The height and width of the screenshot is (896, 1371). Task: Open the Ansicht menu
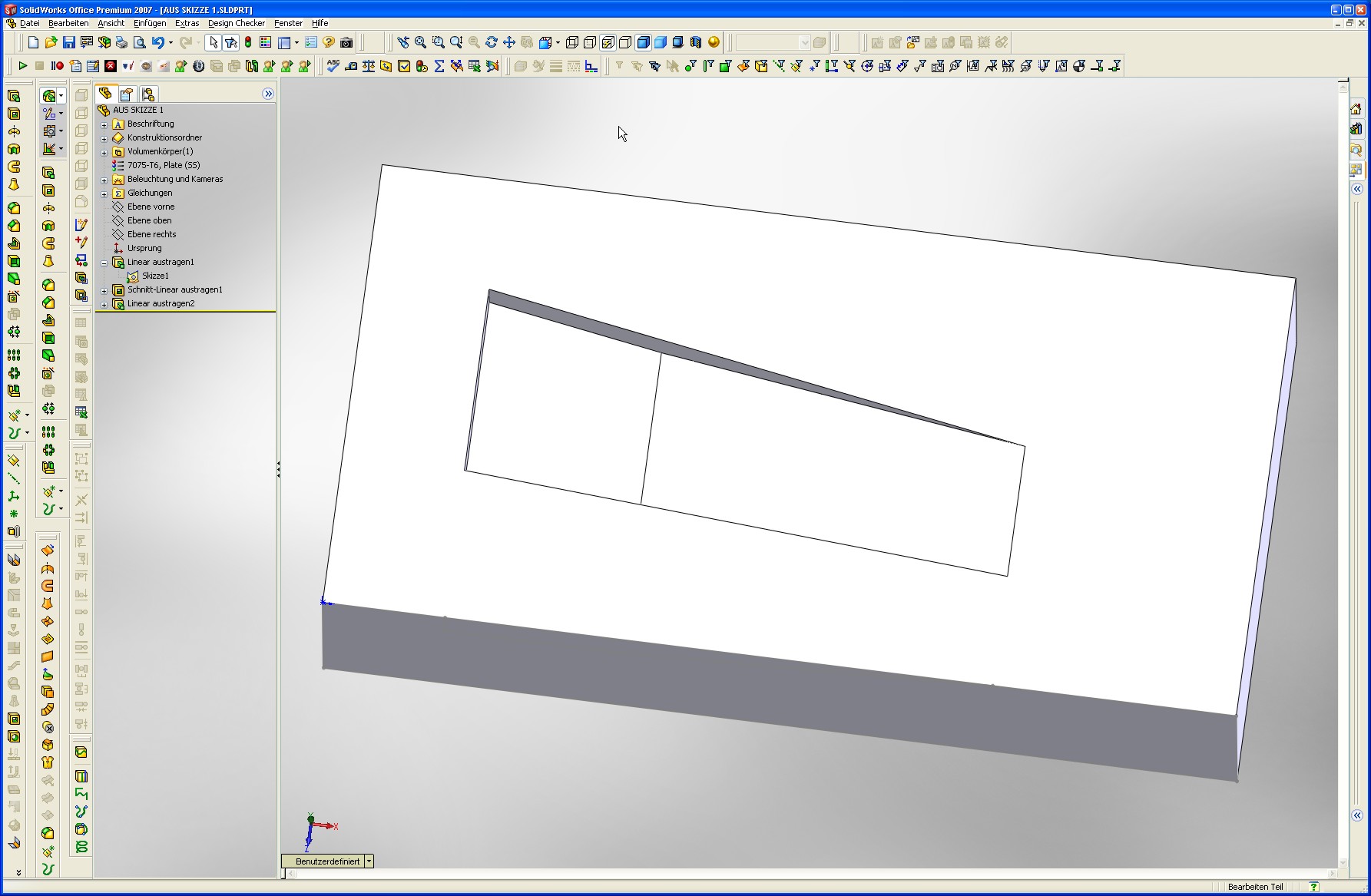(x=111, y=23)
